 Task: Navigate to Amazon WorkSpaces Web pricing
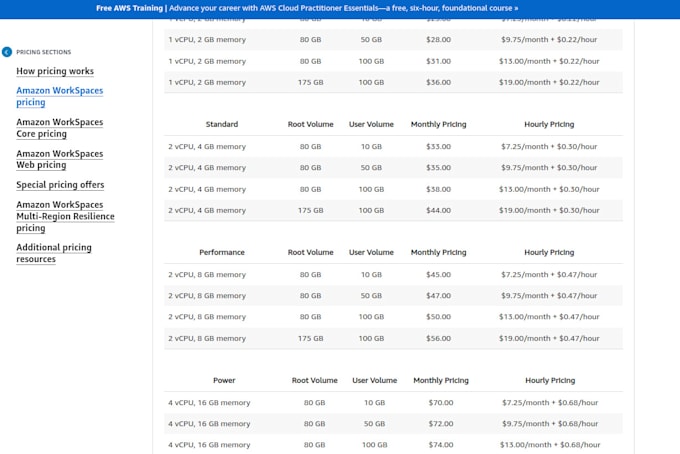pos(59,159)
